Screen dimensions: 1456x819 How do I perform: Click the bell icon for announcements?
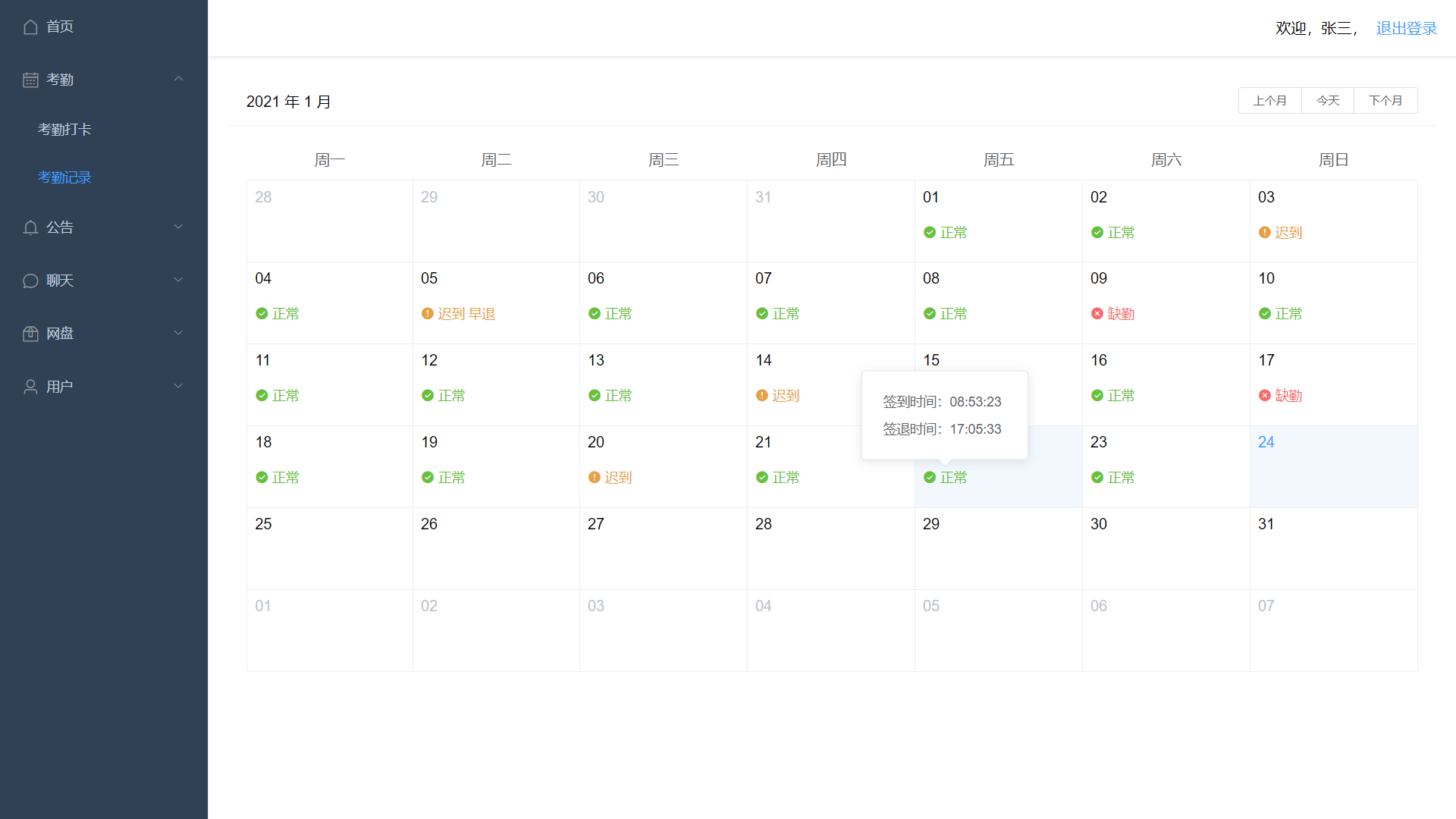tap(30, 227)
